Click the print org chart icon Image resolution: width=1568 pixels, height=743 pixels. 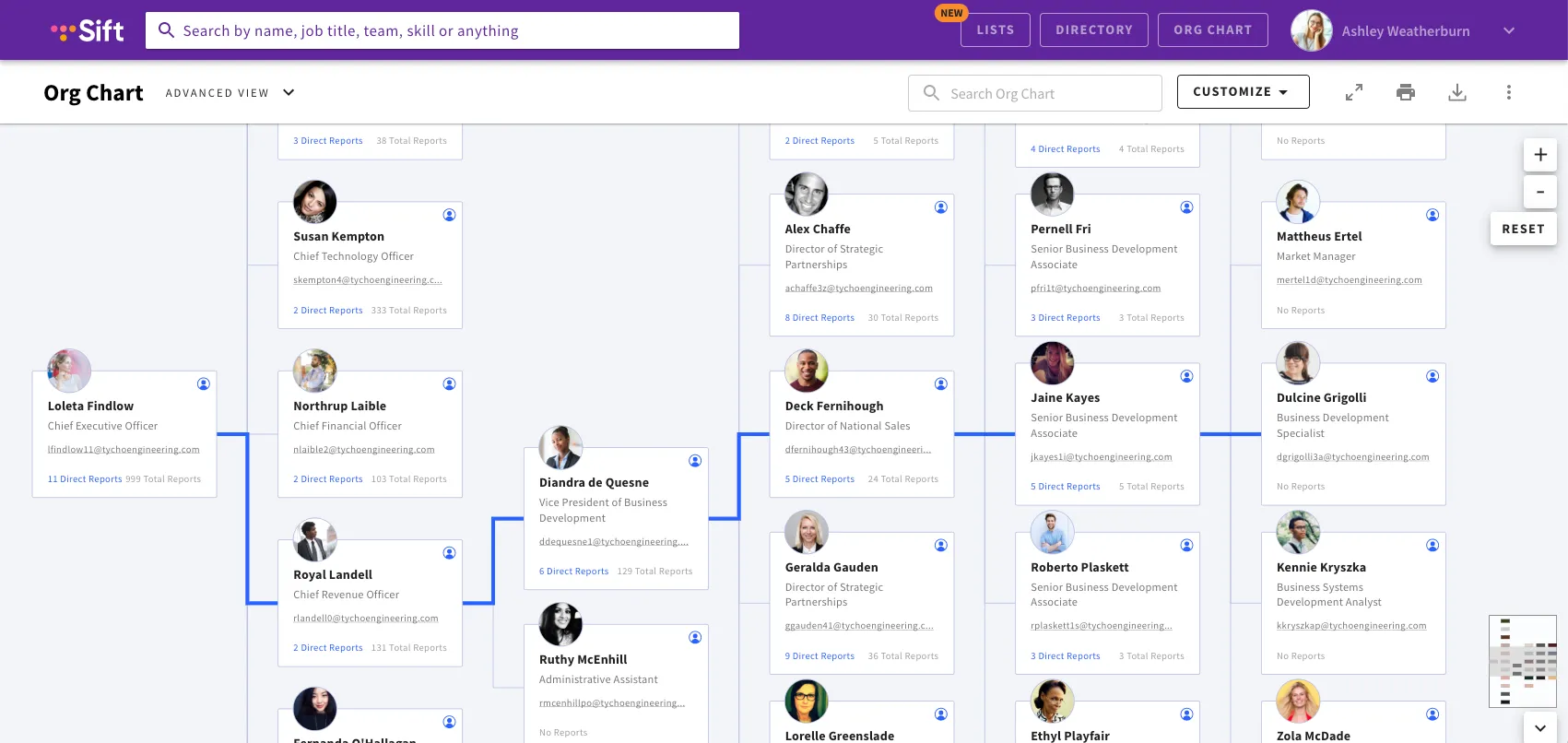[x=1405, y=92]
